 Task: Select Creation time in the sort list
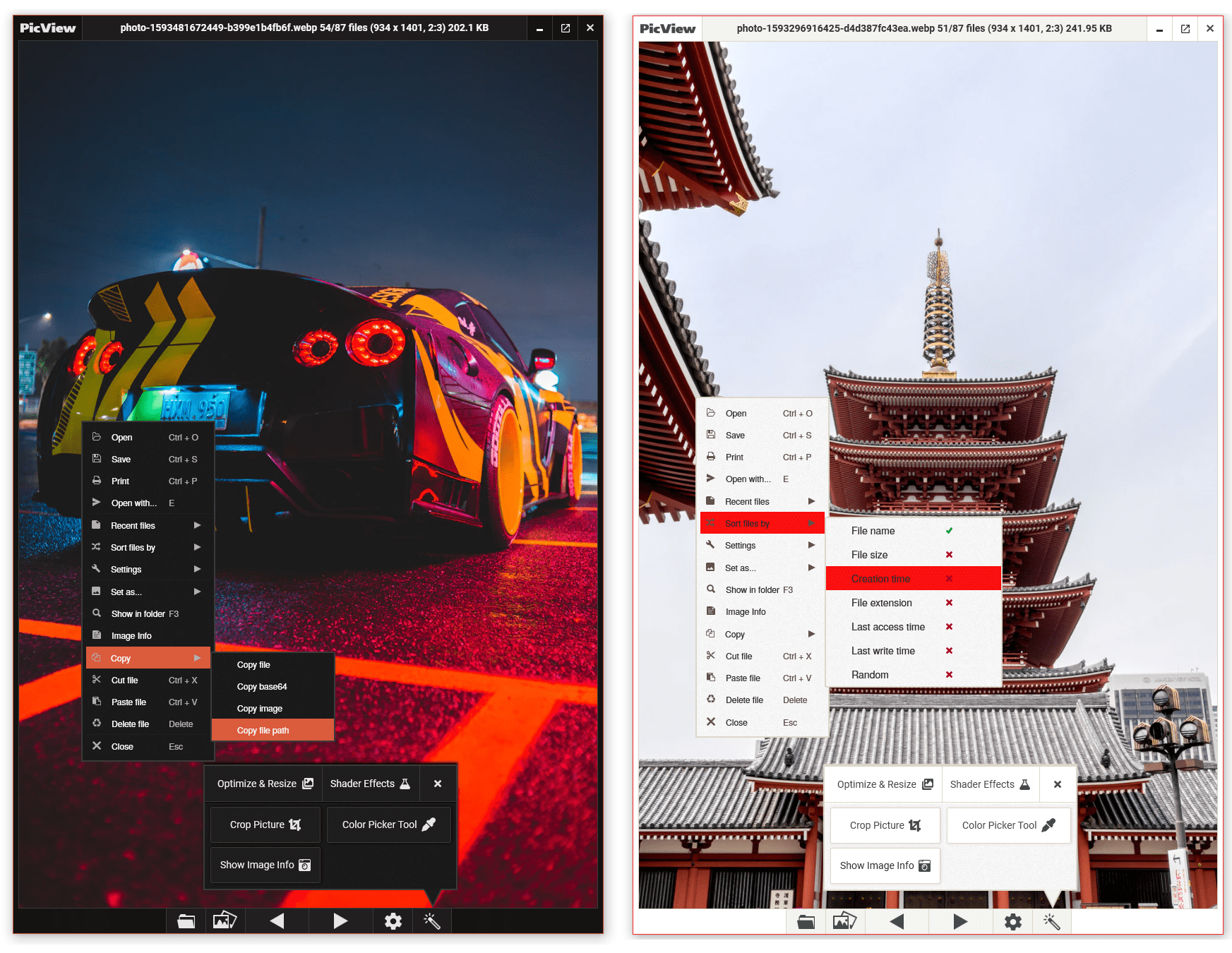pyautogui.click(x=881, y=578)
